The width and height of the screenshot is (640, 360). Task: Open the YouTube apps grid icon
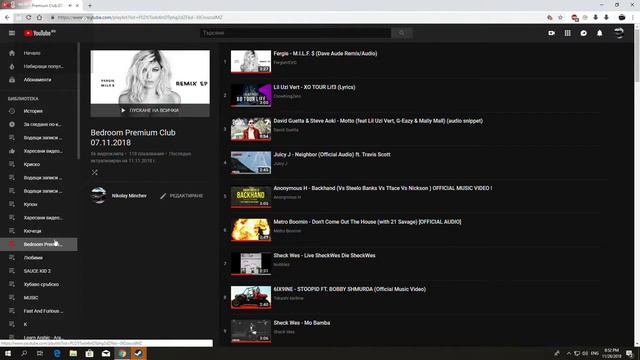[x=567, y=33]
